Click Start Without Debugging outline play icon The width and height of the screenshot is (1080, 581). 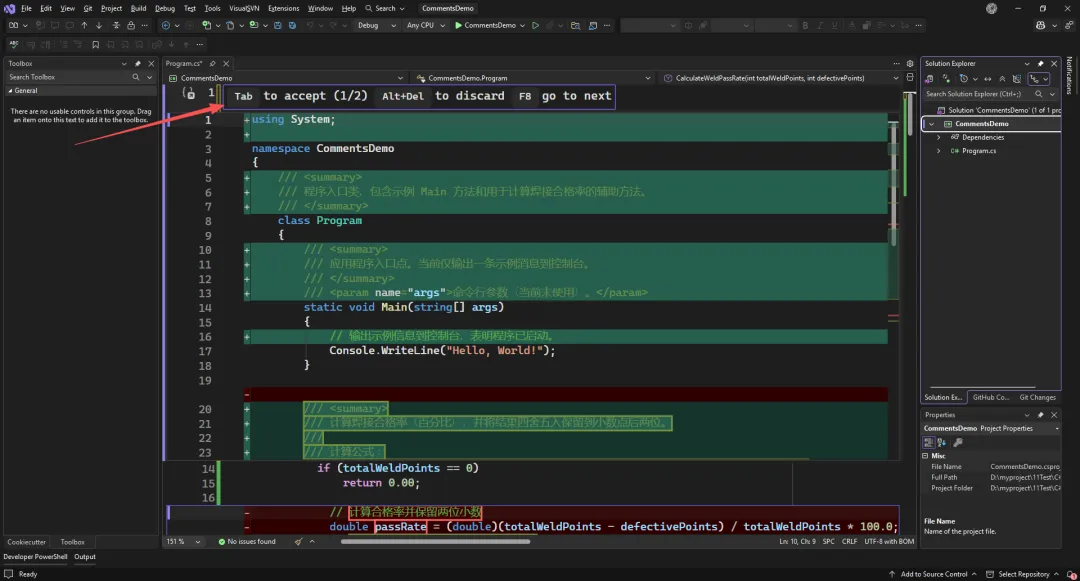(535, 25)
